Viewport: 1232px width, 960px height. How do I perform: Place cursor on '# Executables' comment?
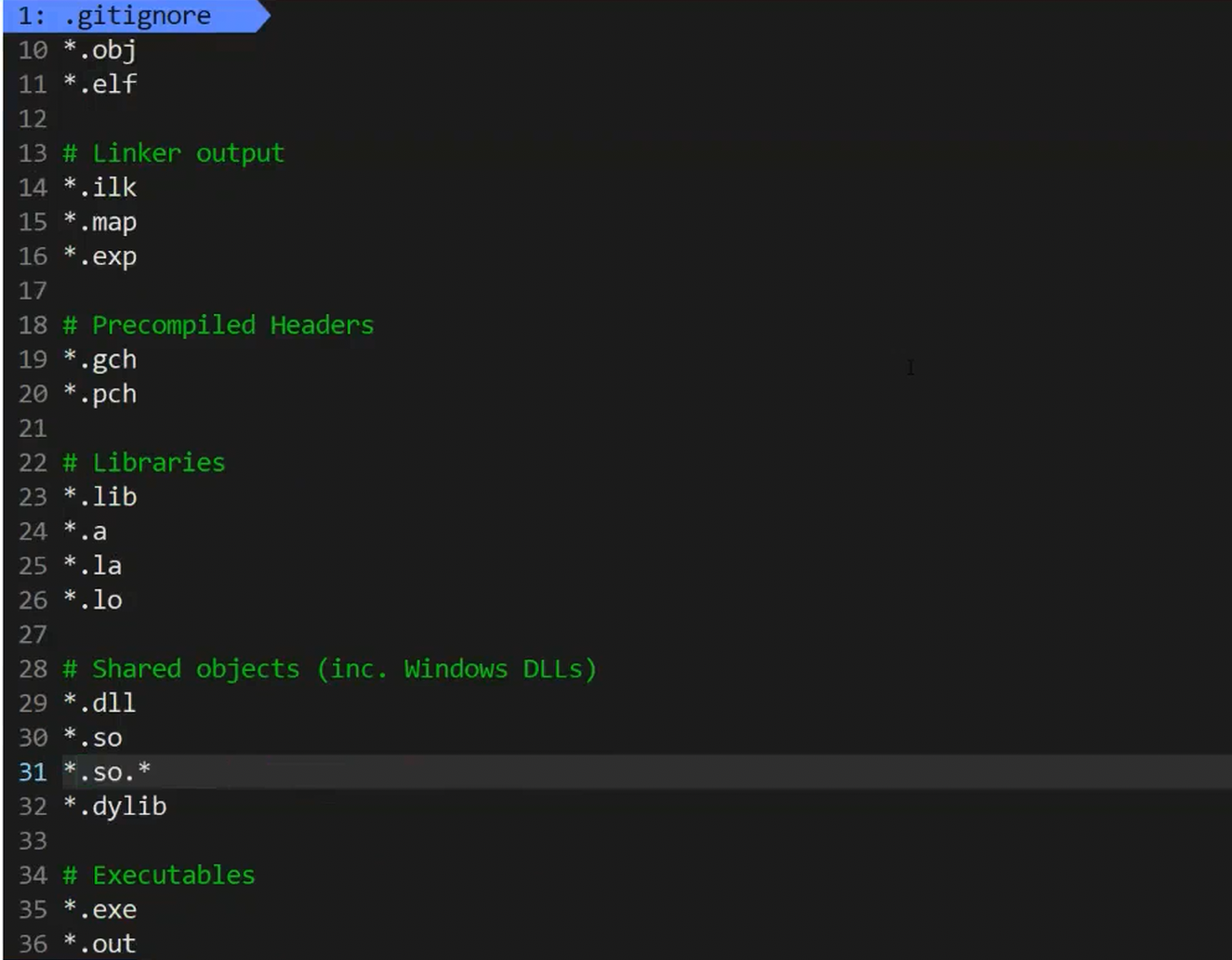158,875
